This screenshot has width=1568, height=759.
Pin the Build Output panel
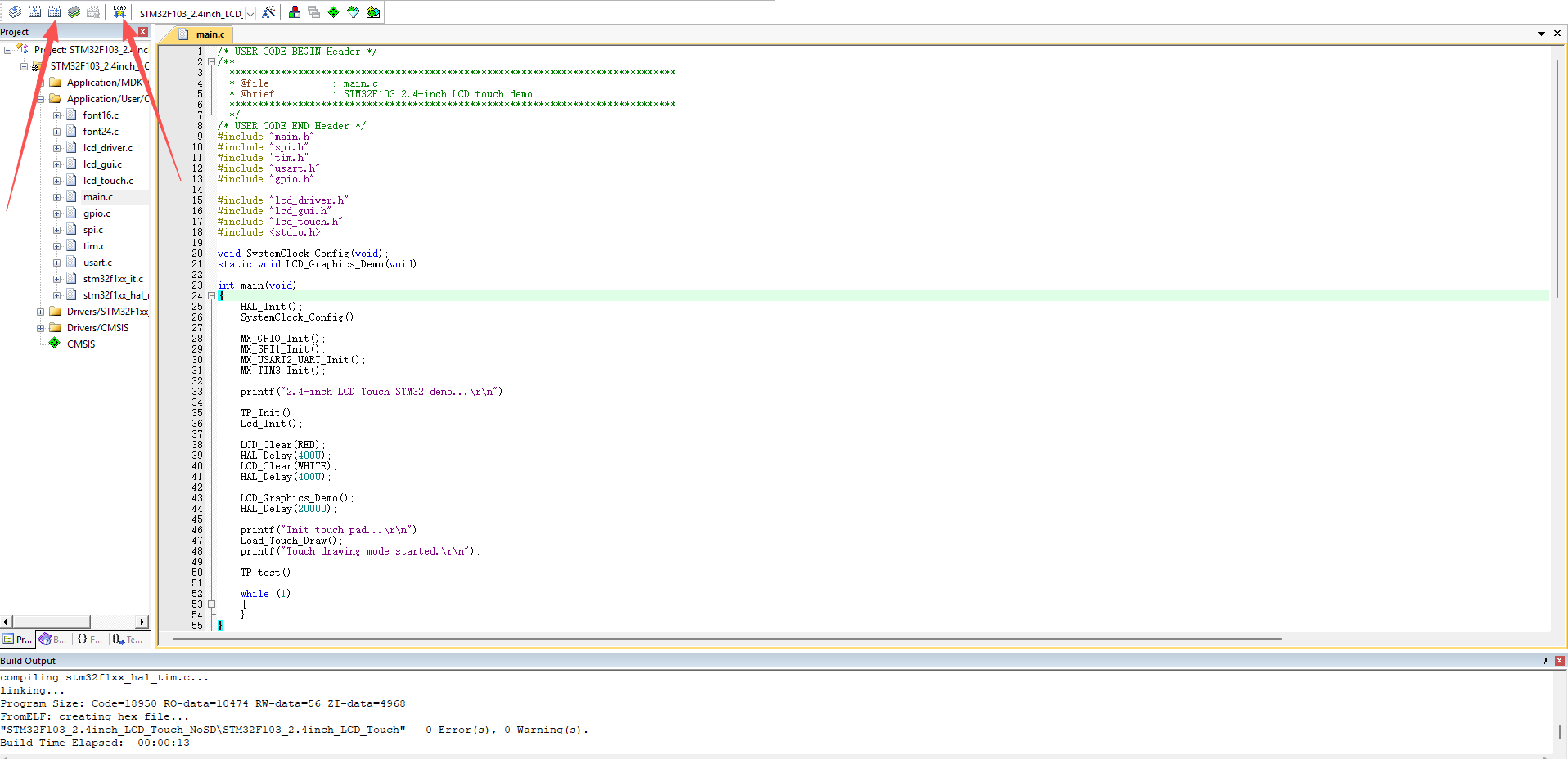pos(1544,661)
